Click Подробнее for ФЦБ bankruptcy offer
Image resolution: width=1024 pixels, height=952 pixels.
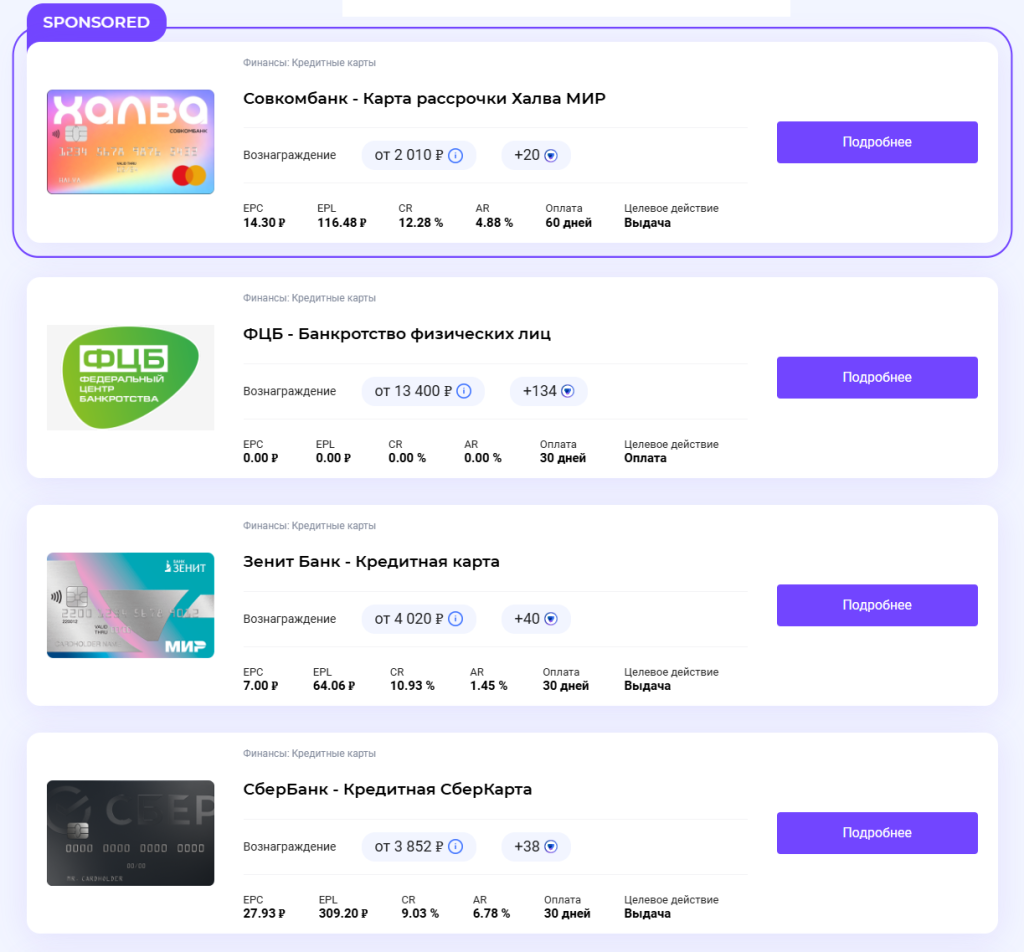pyautogui.click(x=877, y=377)
